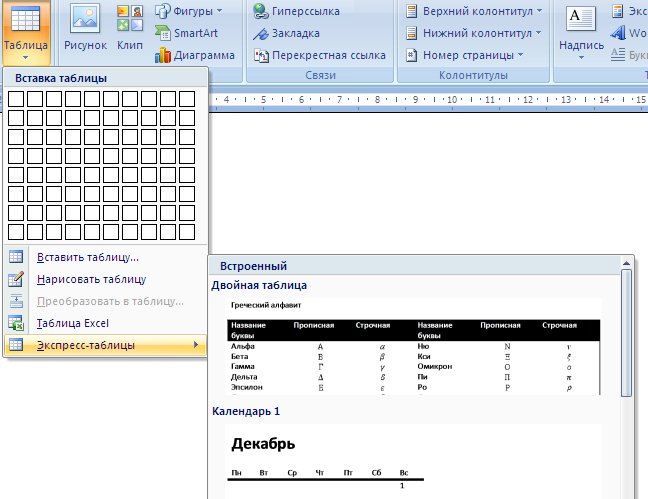Open the Надпись dropdown arrow
Screen dimensions: 648x499
pyautogui.click(x=581, y=57)
